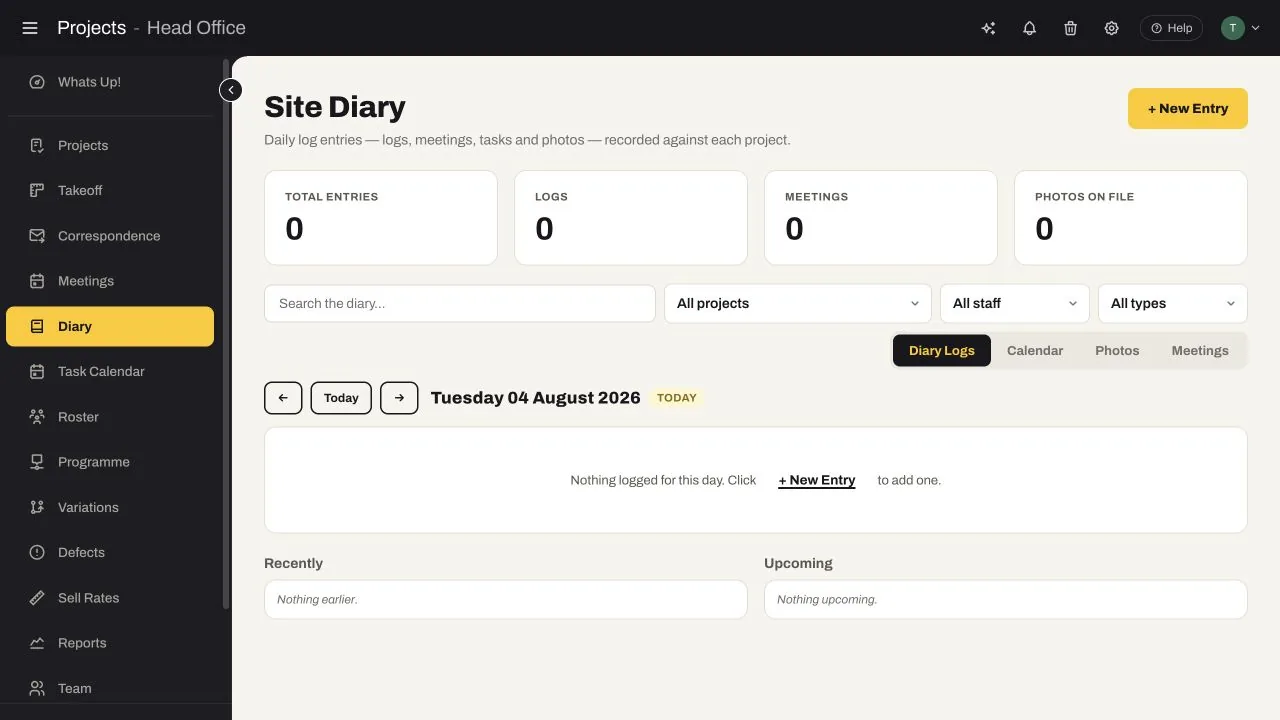Open the trash bin icon
1280x720 pixels.
pyautogui.click(x=1070, y=28)
